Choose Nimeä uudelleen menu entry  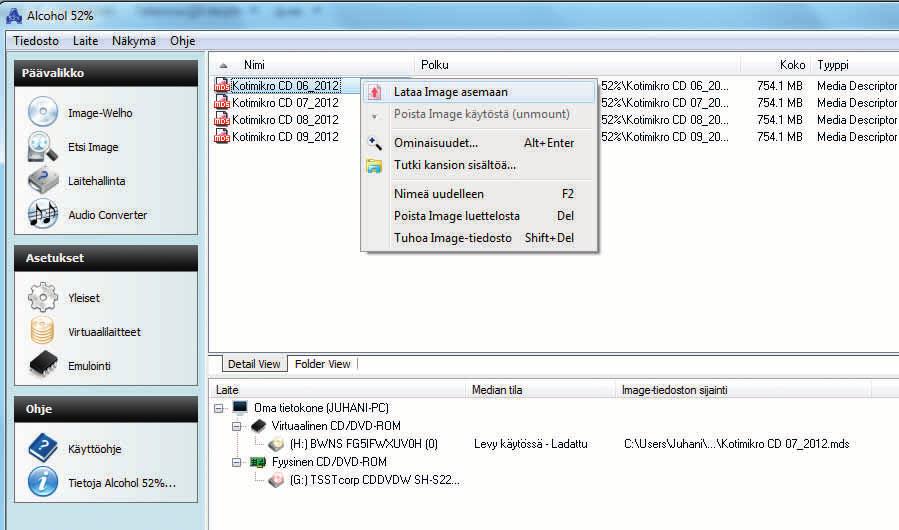(x=479, y=194)
